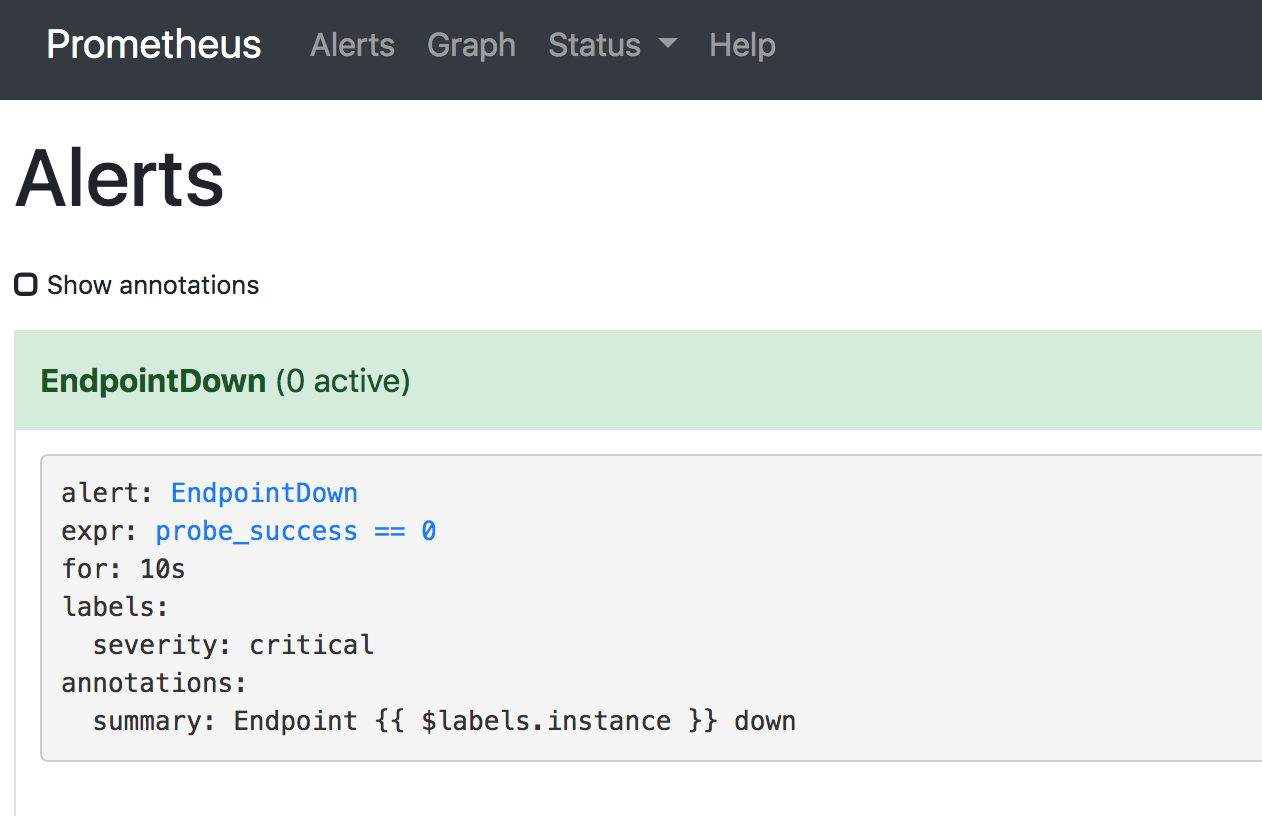The width and height of the screenshot is (1262, 816).
Task: Enable the Show annotations checkbox
Action: [x=26, y=285]
